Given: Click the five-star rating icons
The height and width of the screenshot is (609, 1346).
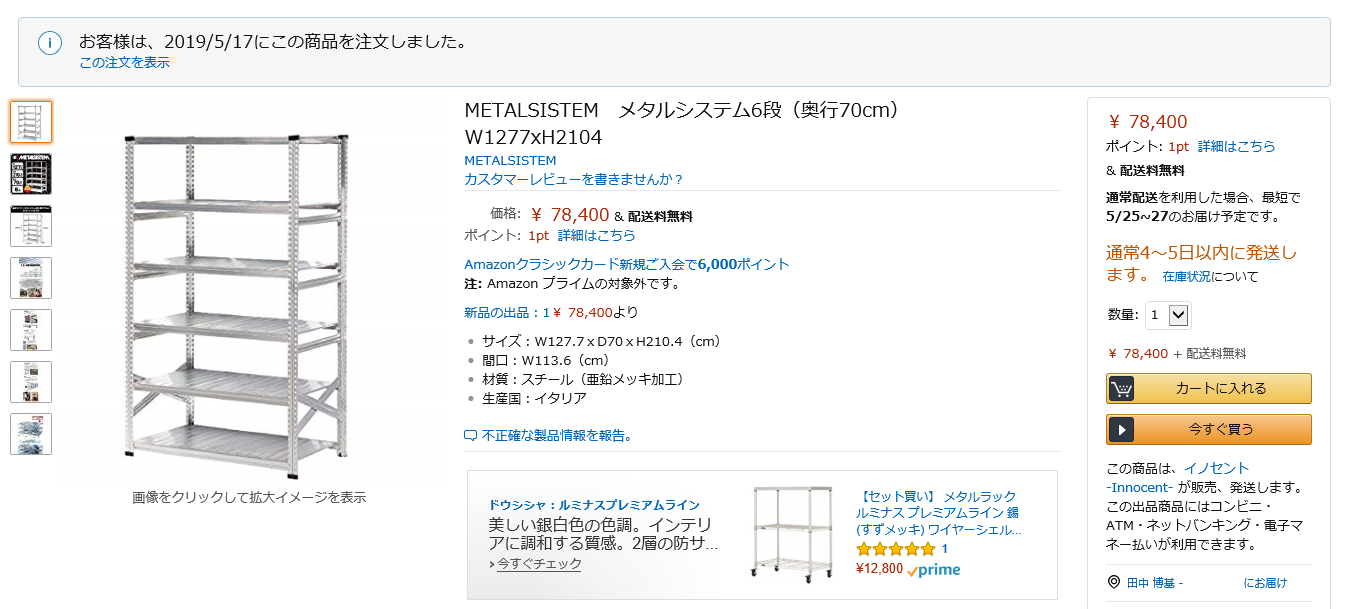Looking at the screenshot, I should pyautogui.click(x=895, y=549).
